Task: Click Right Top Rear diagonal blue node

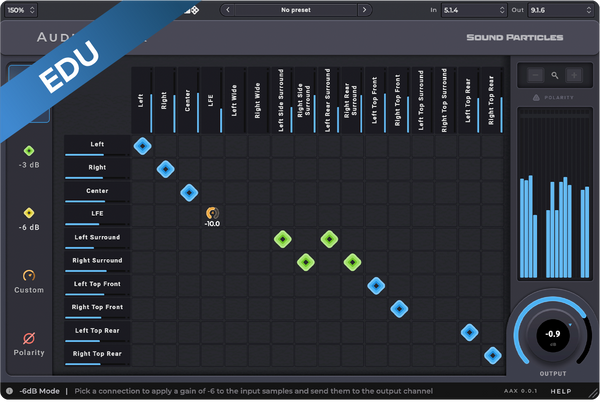Action: click(493, 355)
